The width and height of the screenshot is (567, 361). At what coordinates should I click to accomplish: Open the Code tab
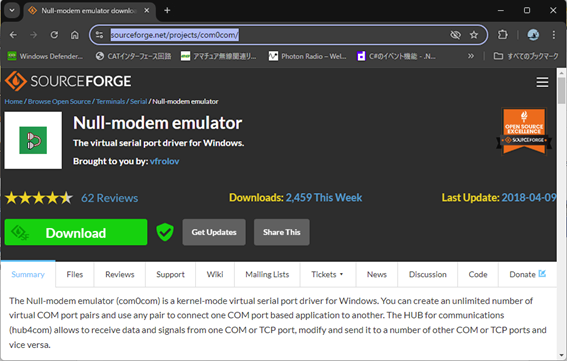[478, 275]
